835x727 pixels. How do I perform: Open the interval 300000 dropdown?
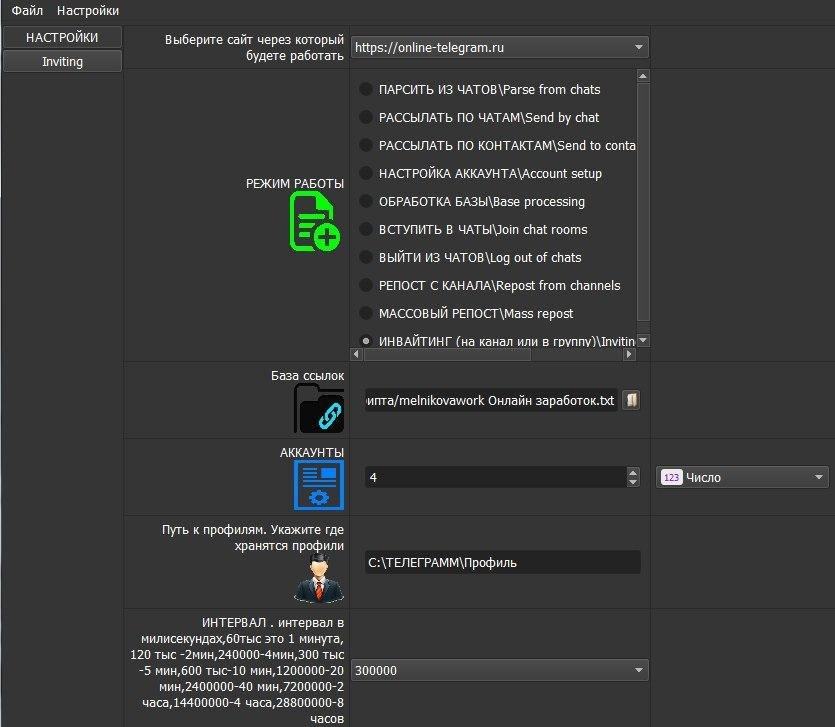[x=500, y=670]
